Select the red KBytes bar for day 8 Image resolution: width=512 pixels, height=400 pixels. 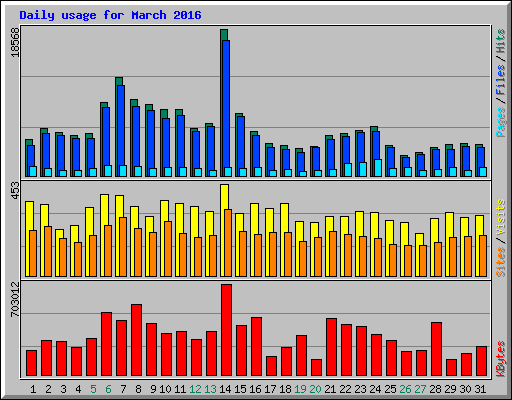pyautogui.click(x=136, y=340)
